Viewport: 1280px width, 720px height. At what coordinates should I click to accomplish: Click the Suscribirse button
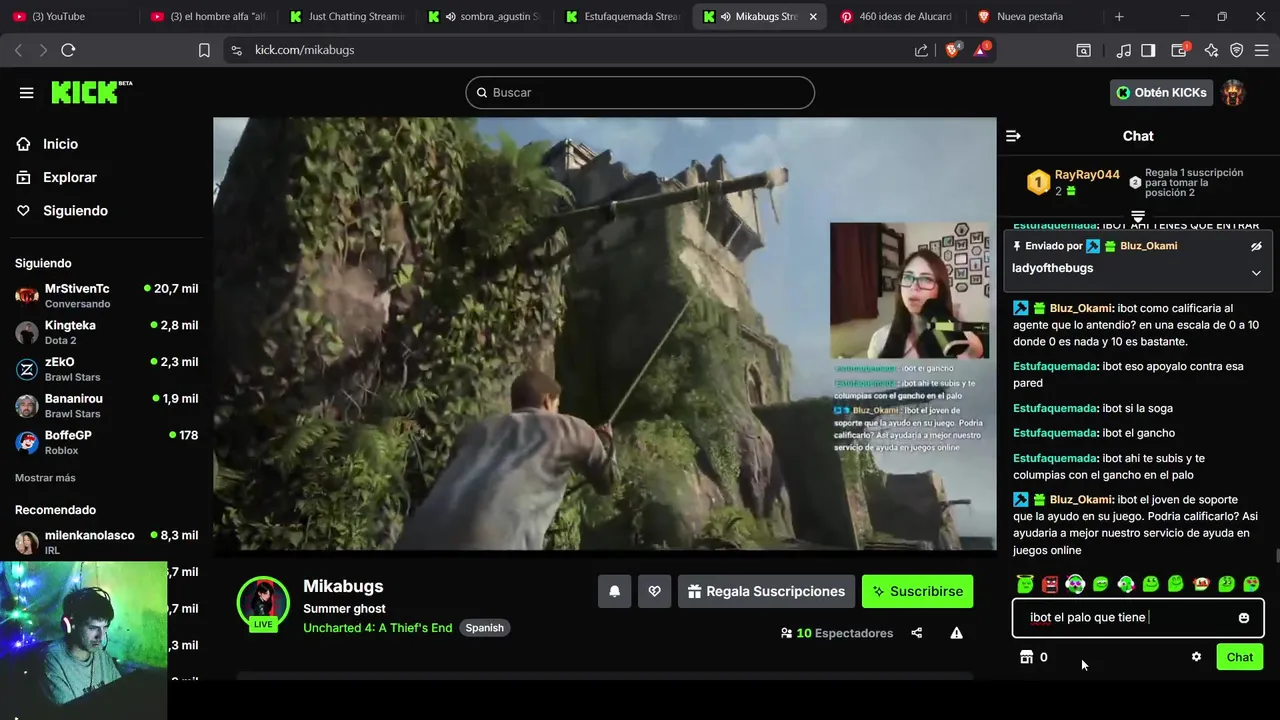coord(918,591)
